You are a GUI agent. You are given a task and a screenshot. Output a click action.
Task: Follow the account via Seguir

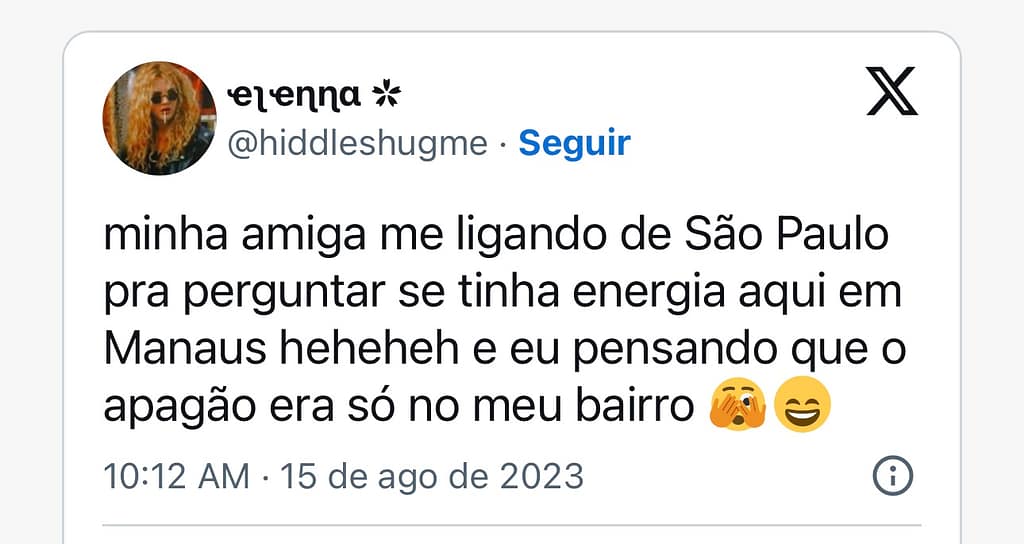574,143
